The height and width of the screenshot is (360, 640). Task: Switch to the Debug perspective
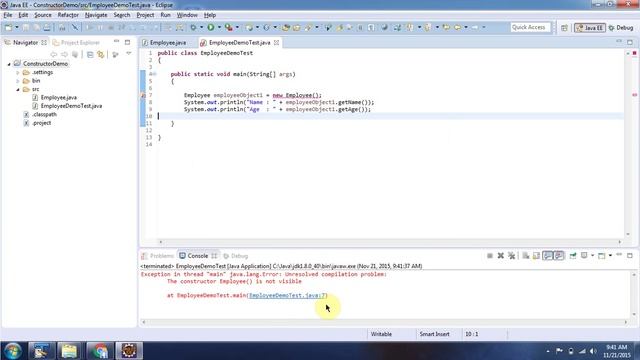[x=621, y=28]
